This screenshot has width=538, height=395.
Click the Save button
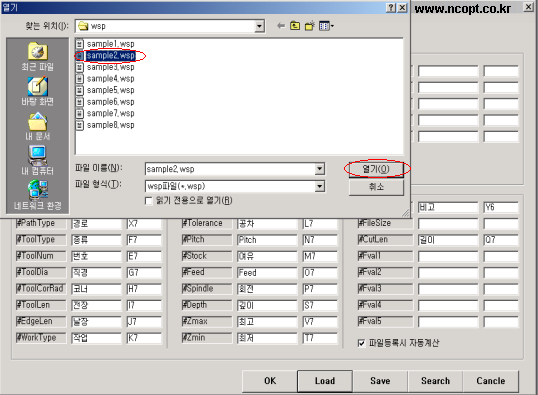tap(380, 381)
